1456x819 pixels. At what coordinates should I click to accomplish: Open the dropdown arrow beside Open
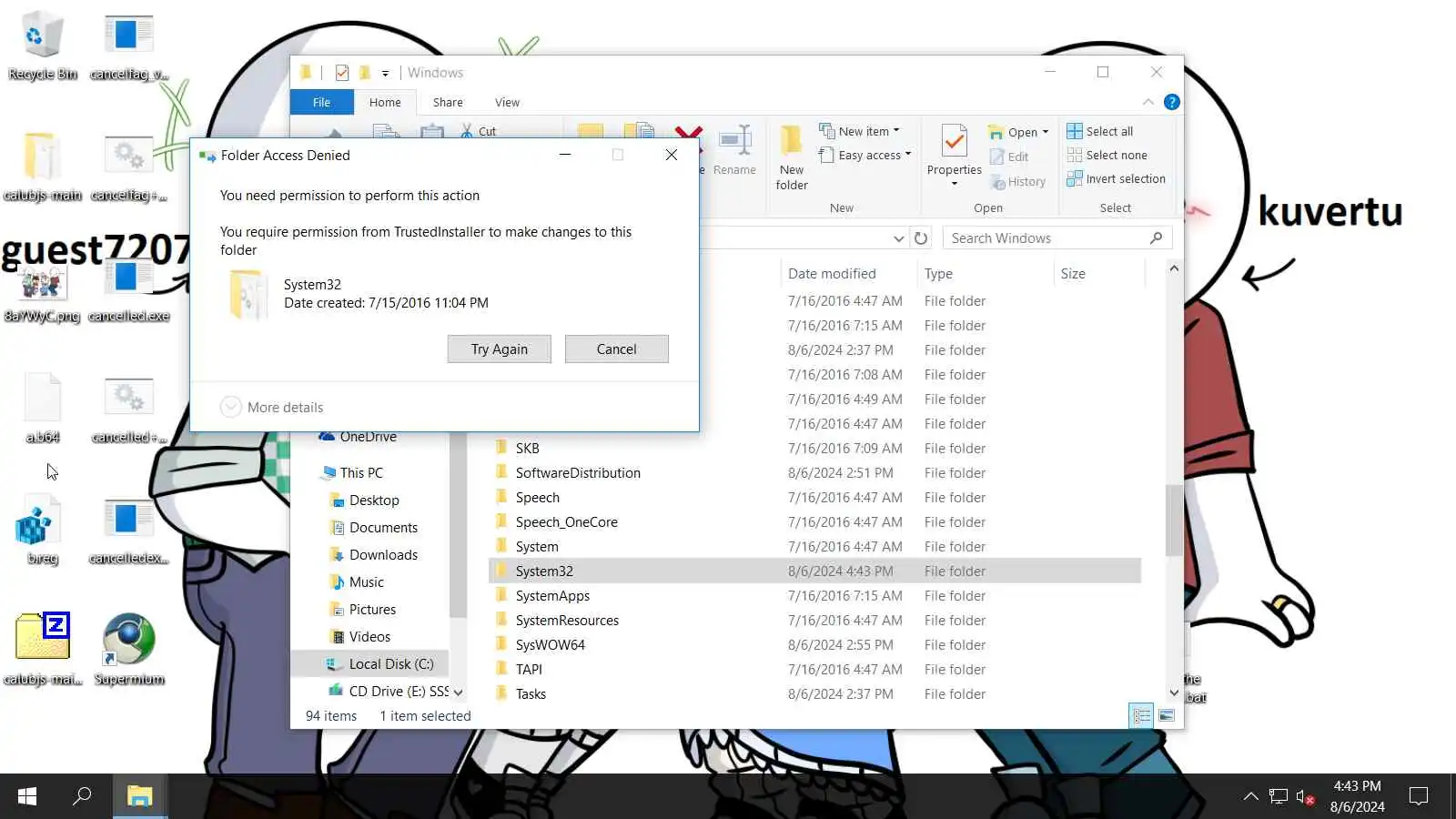coord(1046,132)
